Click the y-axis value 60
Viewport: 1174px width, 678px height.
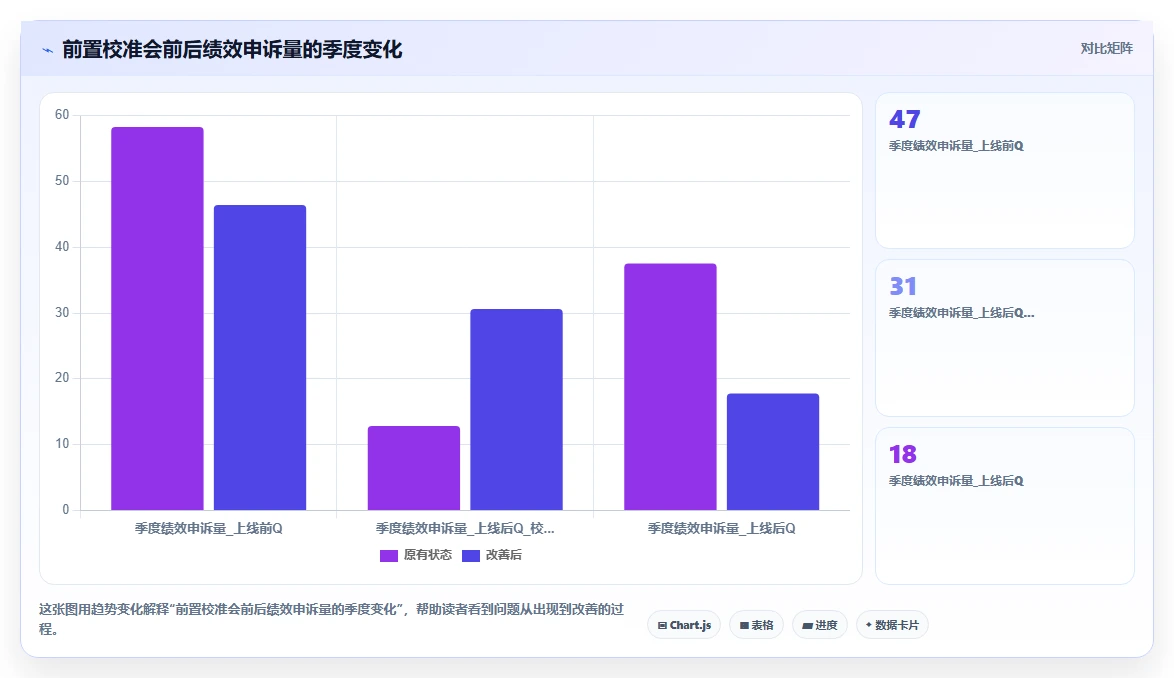(x=61, y=114)
